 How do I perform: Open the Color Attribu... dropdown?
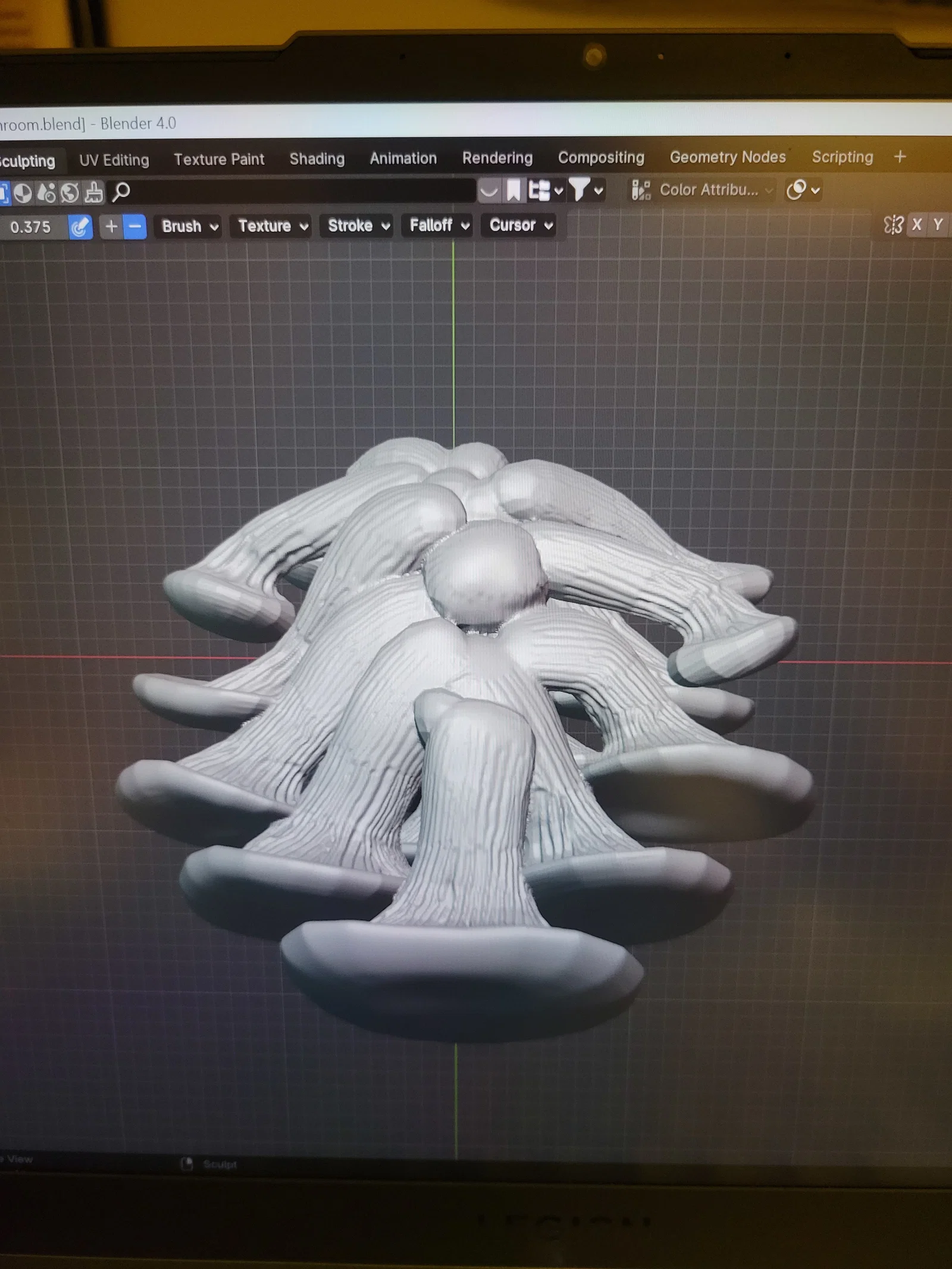point(702,190)
